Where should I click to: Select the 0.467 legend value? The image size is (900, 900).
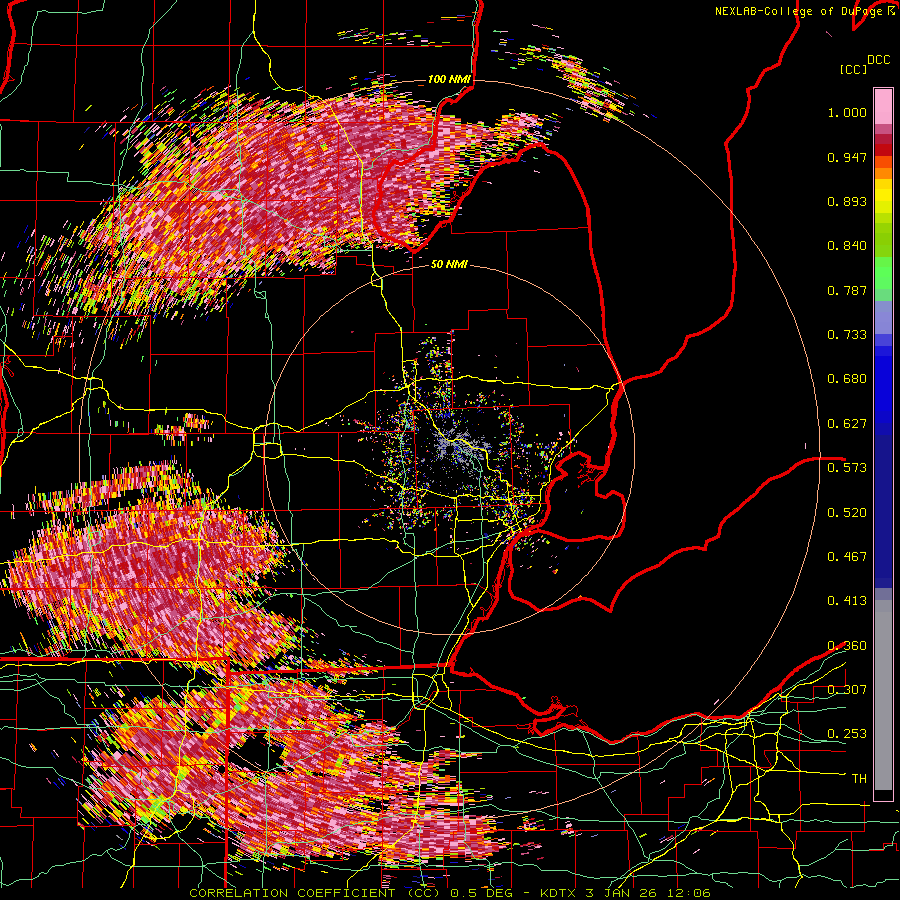tap(847, 557)
